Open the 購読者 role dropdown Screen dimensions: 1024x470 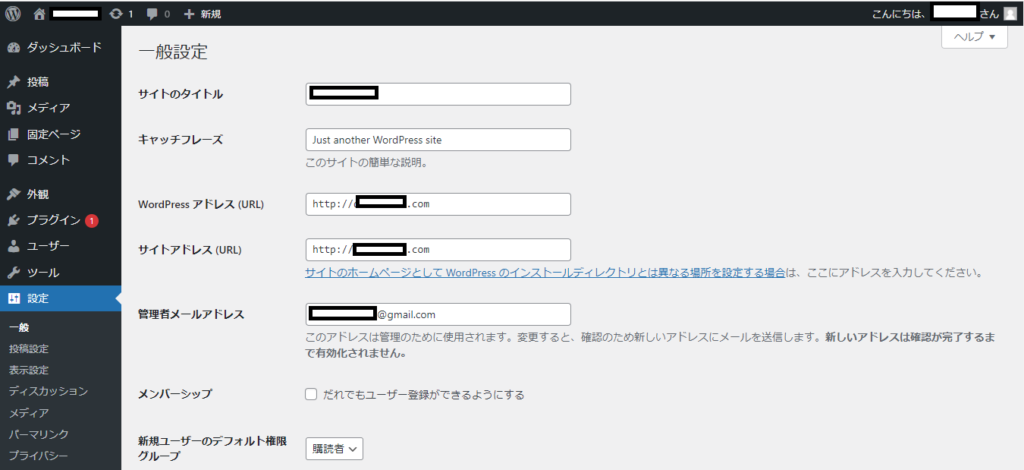click(x=334, y=448)
